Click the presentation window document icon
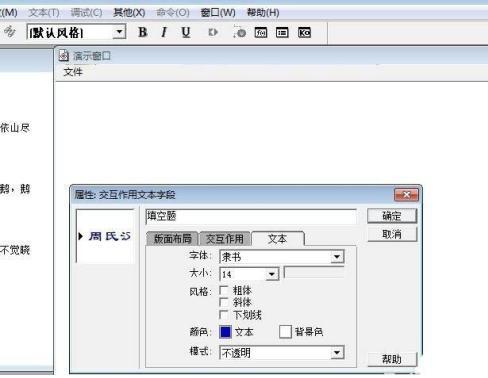 [64, 55]
